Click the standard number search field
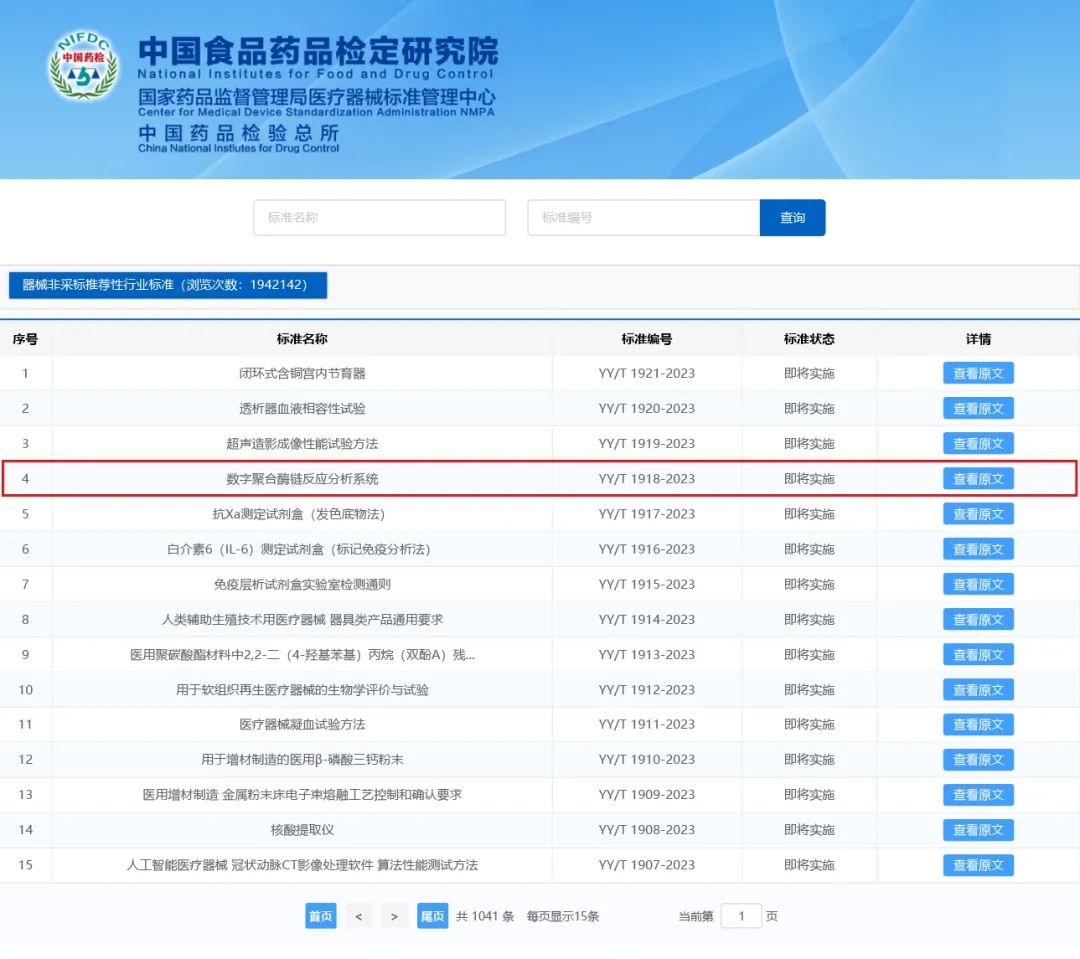This screenshot has width=1080, height=959. click(x=643, y=217)
